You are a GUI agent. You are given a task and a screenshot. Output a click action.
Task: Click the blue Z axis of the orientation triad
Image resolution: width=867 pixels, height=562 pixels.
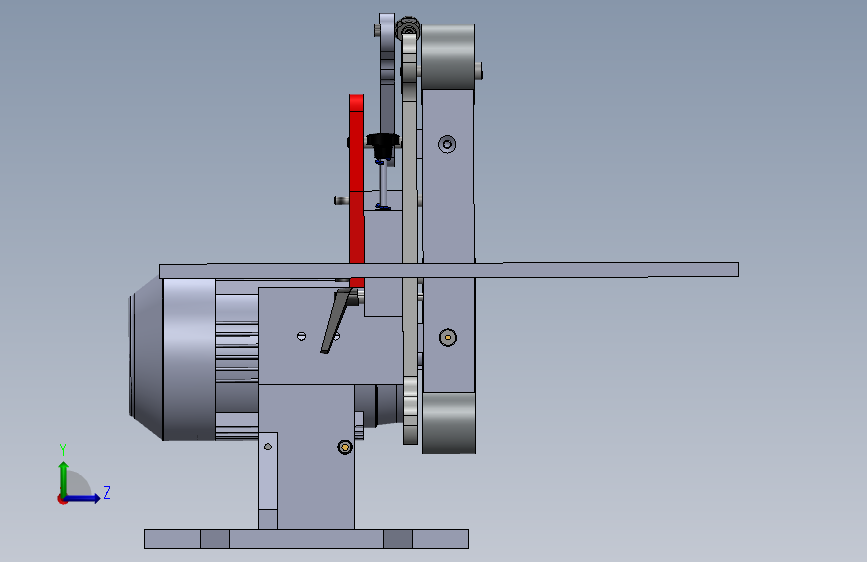(x=83, y=498)
